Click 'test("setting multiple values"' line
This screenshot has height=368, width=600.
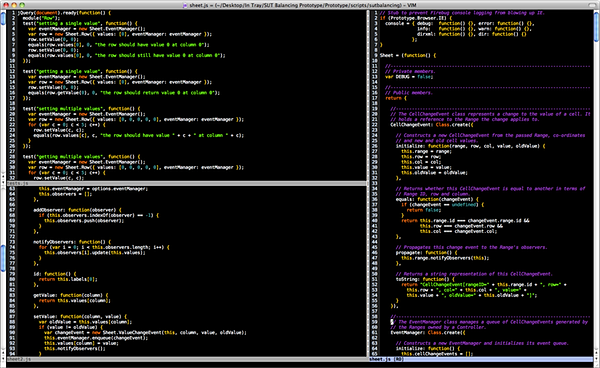point(81,109)
